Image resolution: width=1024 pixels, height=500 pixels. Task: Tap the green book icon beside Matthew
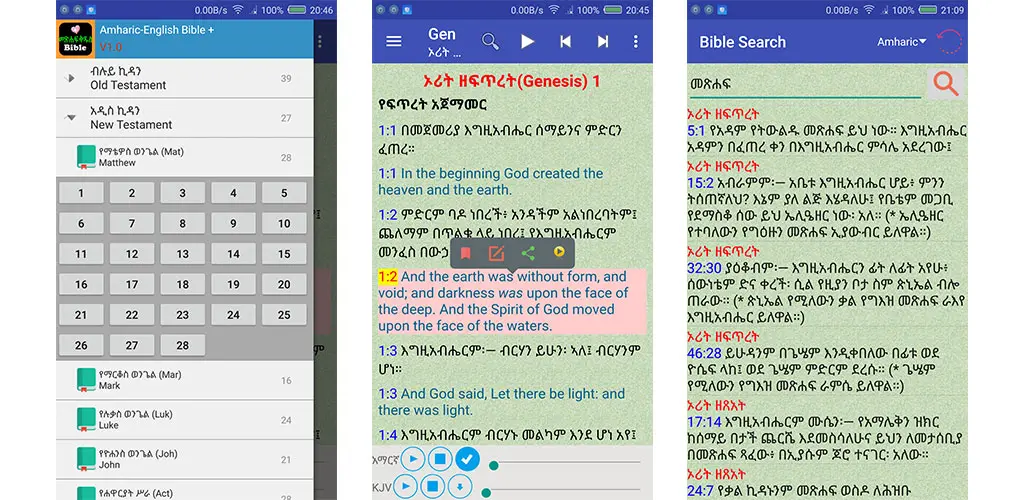[86, 157]
